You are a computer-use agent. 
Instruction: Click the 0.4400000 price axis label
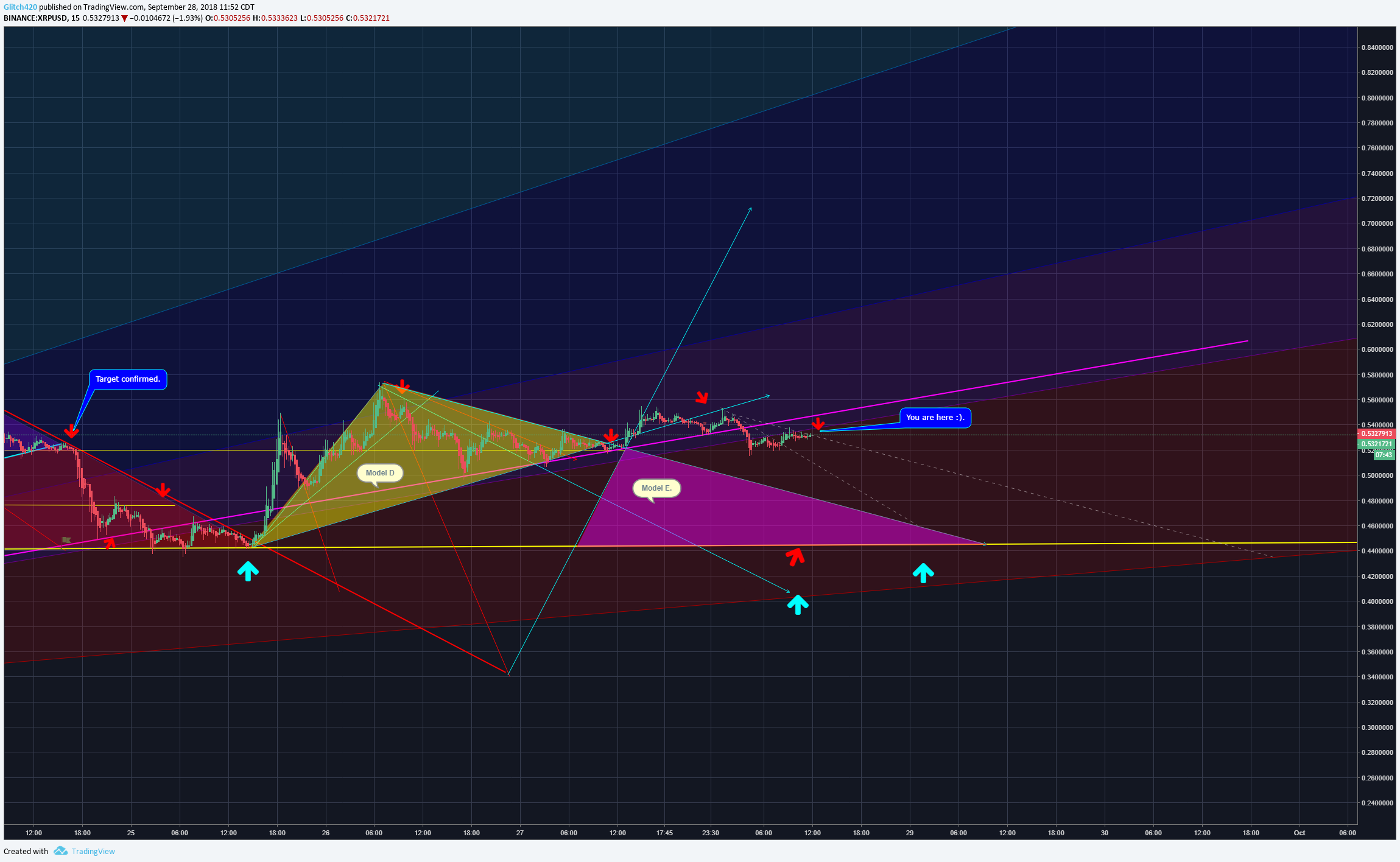point(1377,551)
